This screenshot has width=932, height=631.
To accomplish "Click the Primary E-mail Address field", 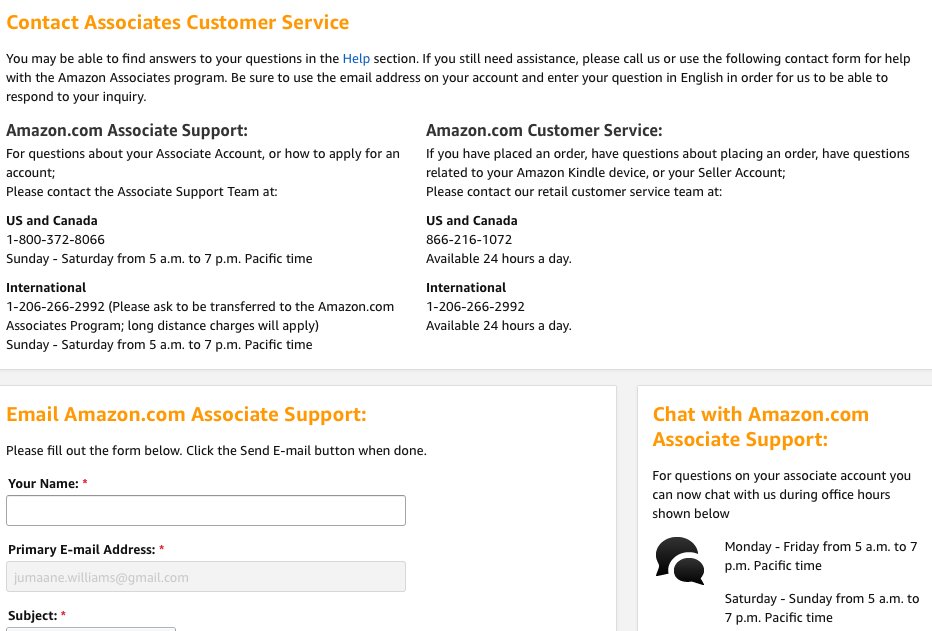I will click(x=205, y=576).
